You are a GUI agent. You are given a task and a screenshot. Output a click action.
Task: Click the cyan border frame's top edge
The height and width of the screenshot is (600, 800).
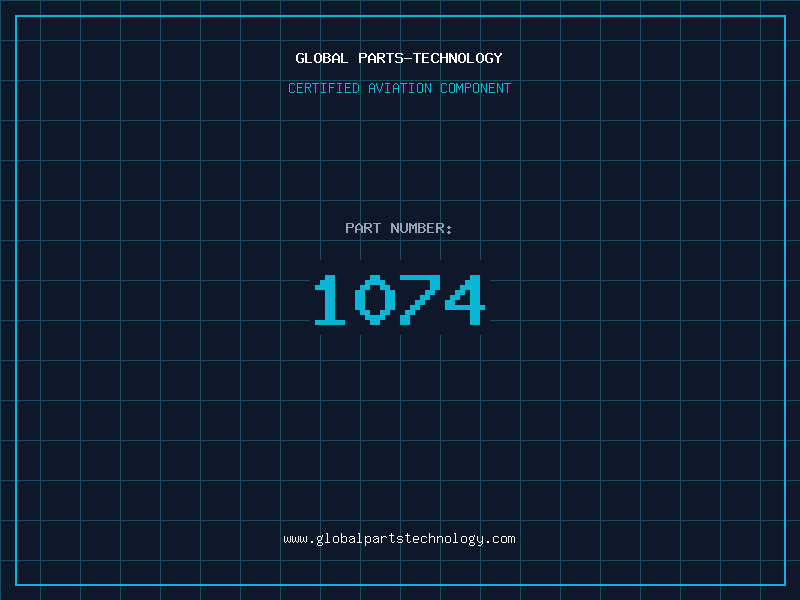click(x=400, y=16)
